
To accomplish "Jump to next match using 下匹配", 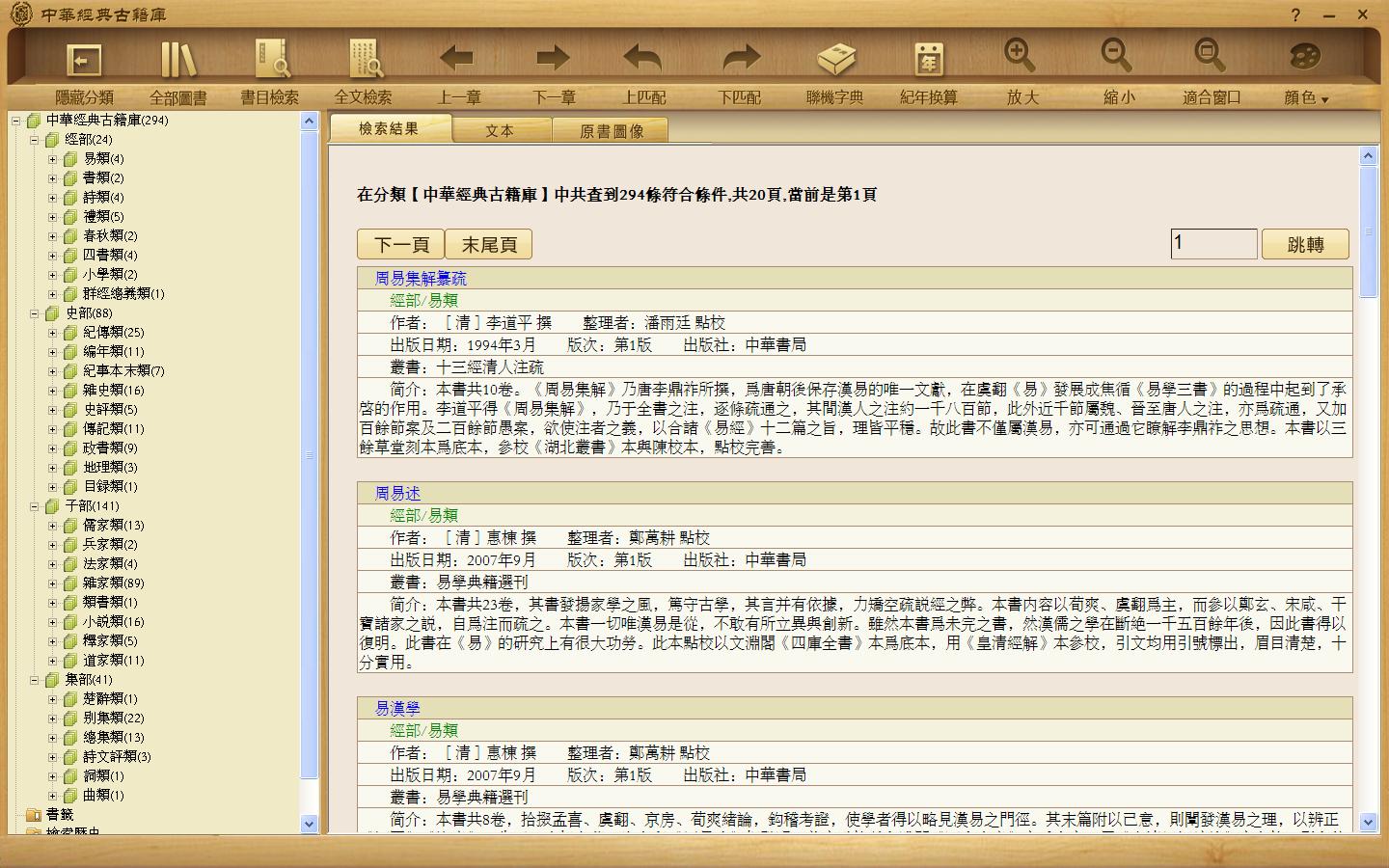I will coord(740,61).
